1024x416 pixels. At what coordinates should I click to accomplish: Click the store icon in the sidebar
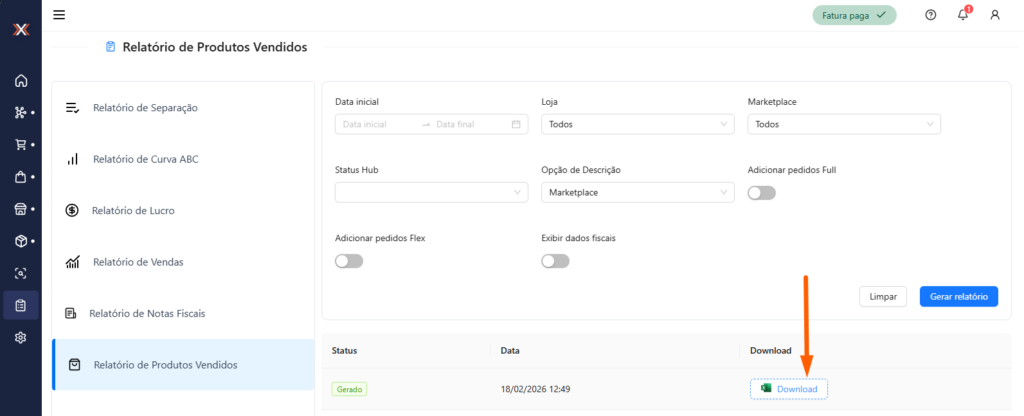pos(20,209)
